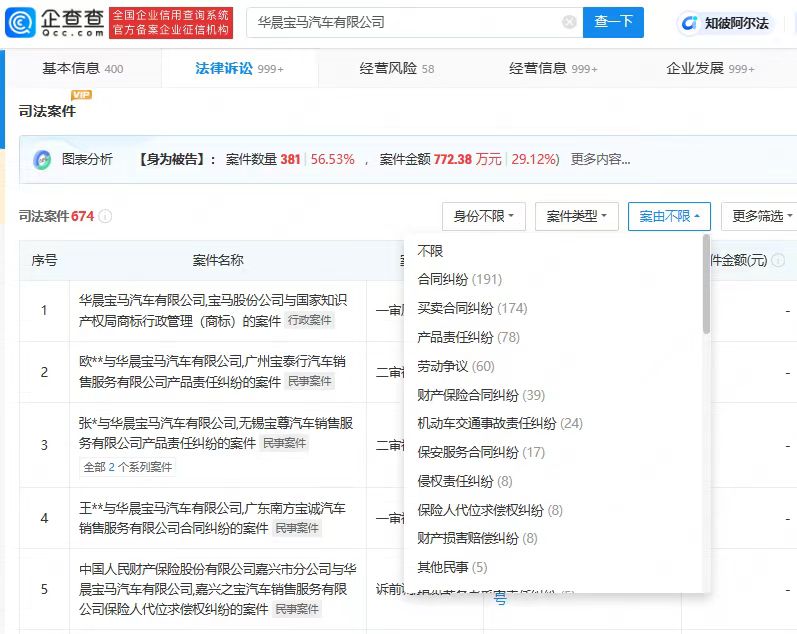
Task: Switch to the 经营风险 tab
Action: click(x=397, y=69)
